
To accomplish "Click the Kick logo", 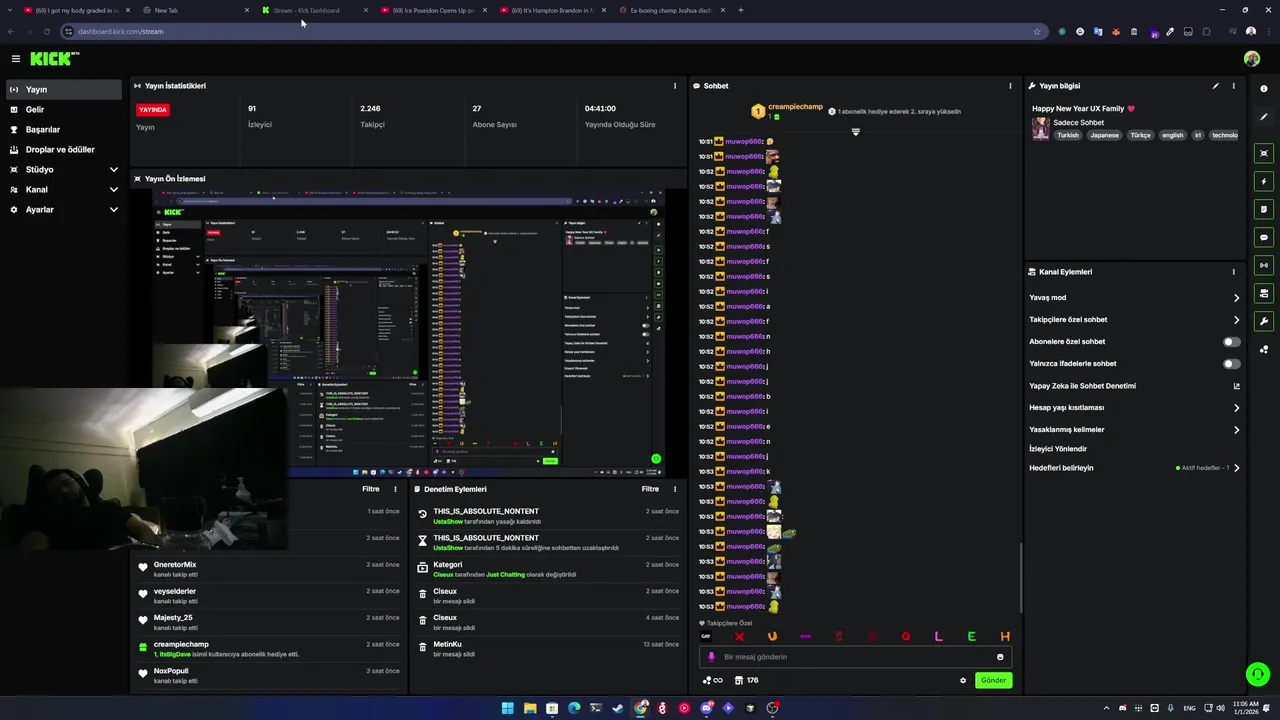I will (x=54, y=59).
